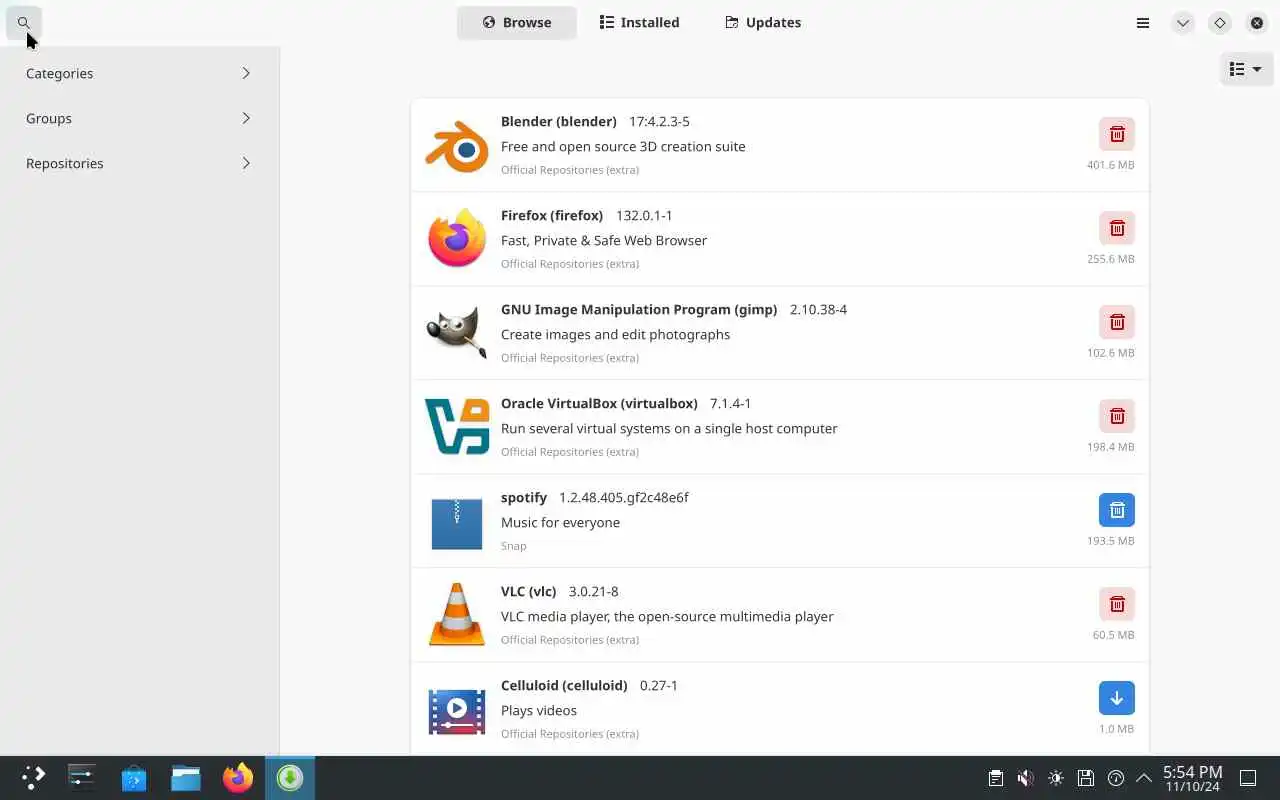1280x800 pixels.
Task: Open System Settings from the taskbar
Action: [x=82, y=777]
